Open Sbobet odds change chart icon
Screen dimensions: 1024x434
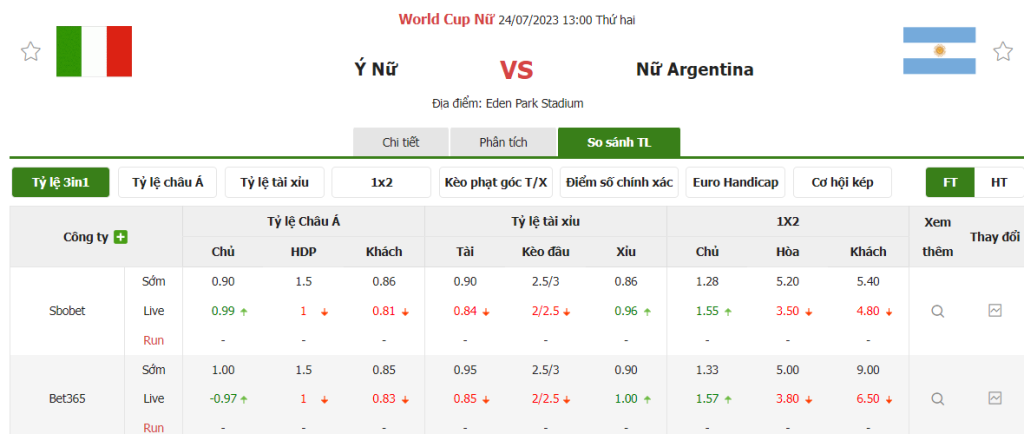[x=995, y=311]
